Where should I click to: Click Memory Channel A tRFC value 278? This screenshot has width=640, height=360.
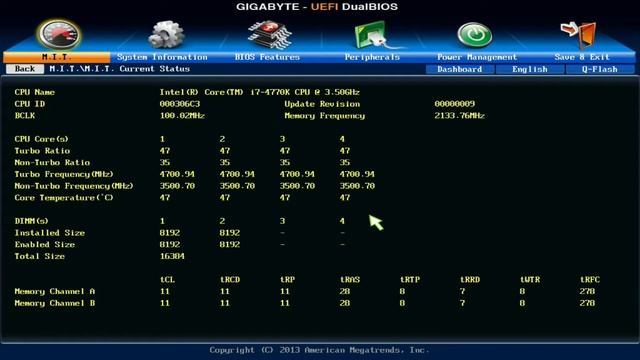pos(587,291)
